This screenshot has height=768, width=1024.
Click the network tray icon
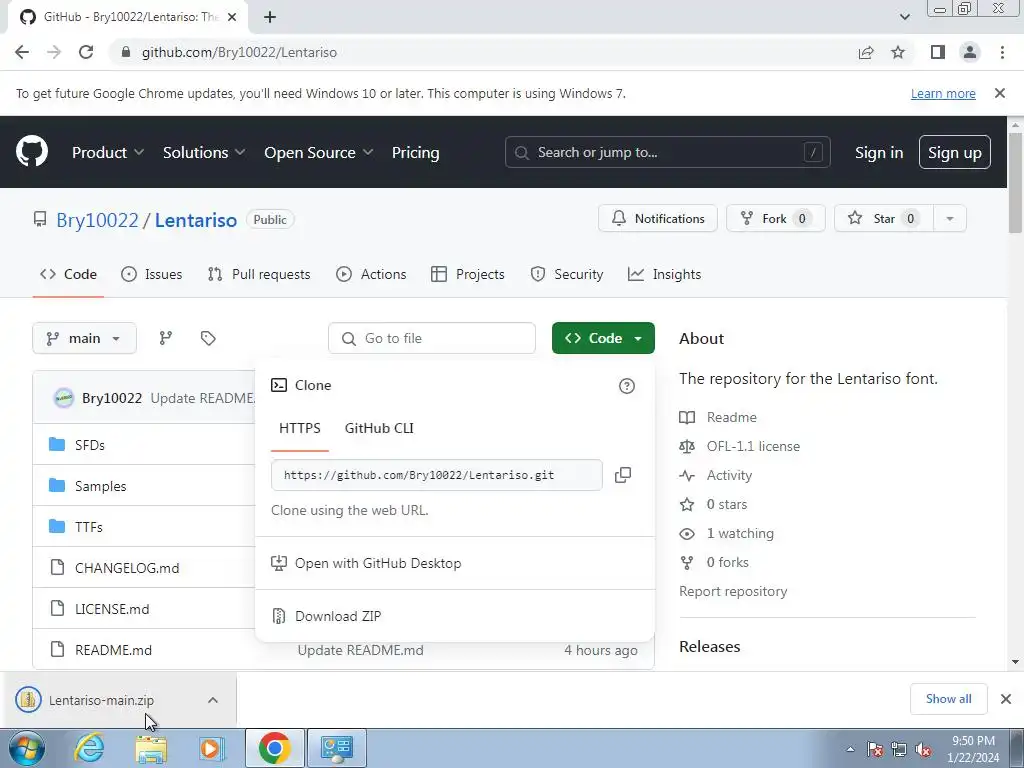(899, 750)
